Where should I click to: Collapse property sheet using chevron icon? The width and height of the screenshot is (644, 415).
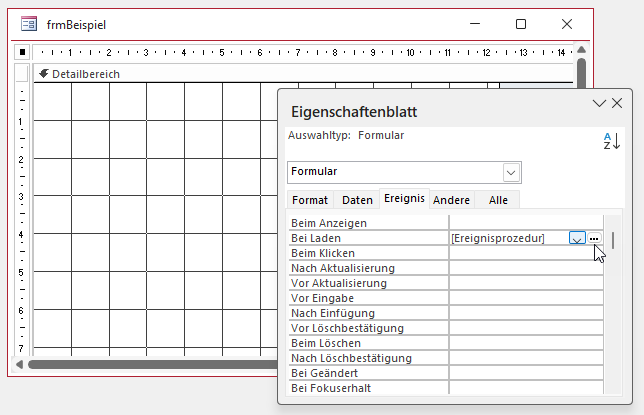(x=599, y=103)
